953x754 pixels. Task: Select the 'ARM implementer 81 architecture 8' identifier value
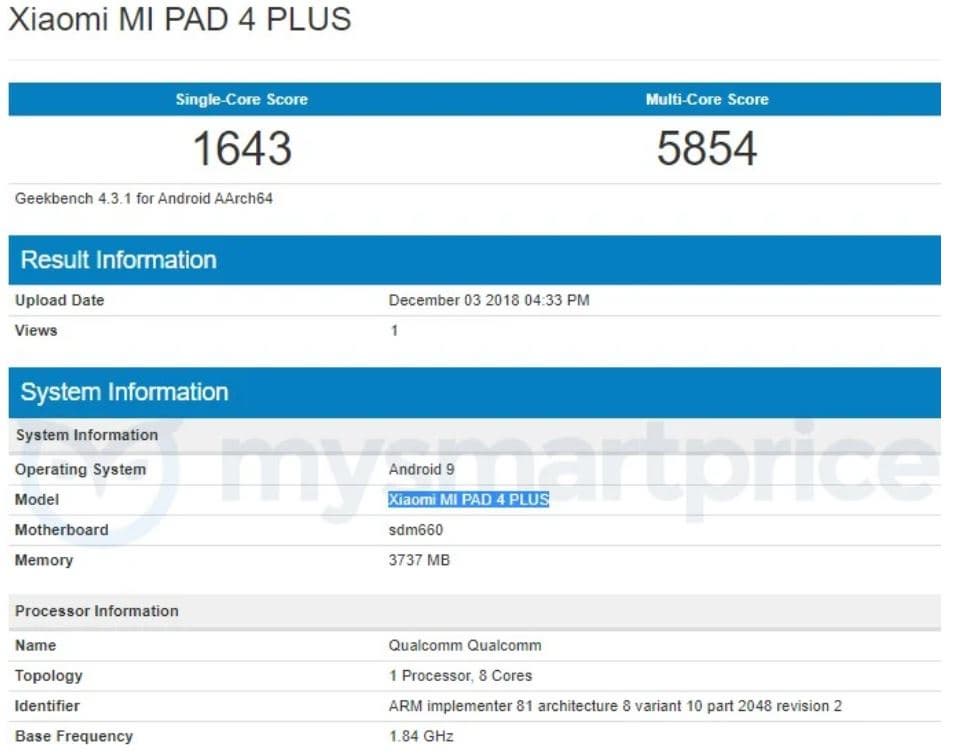click(x=615, y=706)
